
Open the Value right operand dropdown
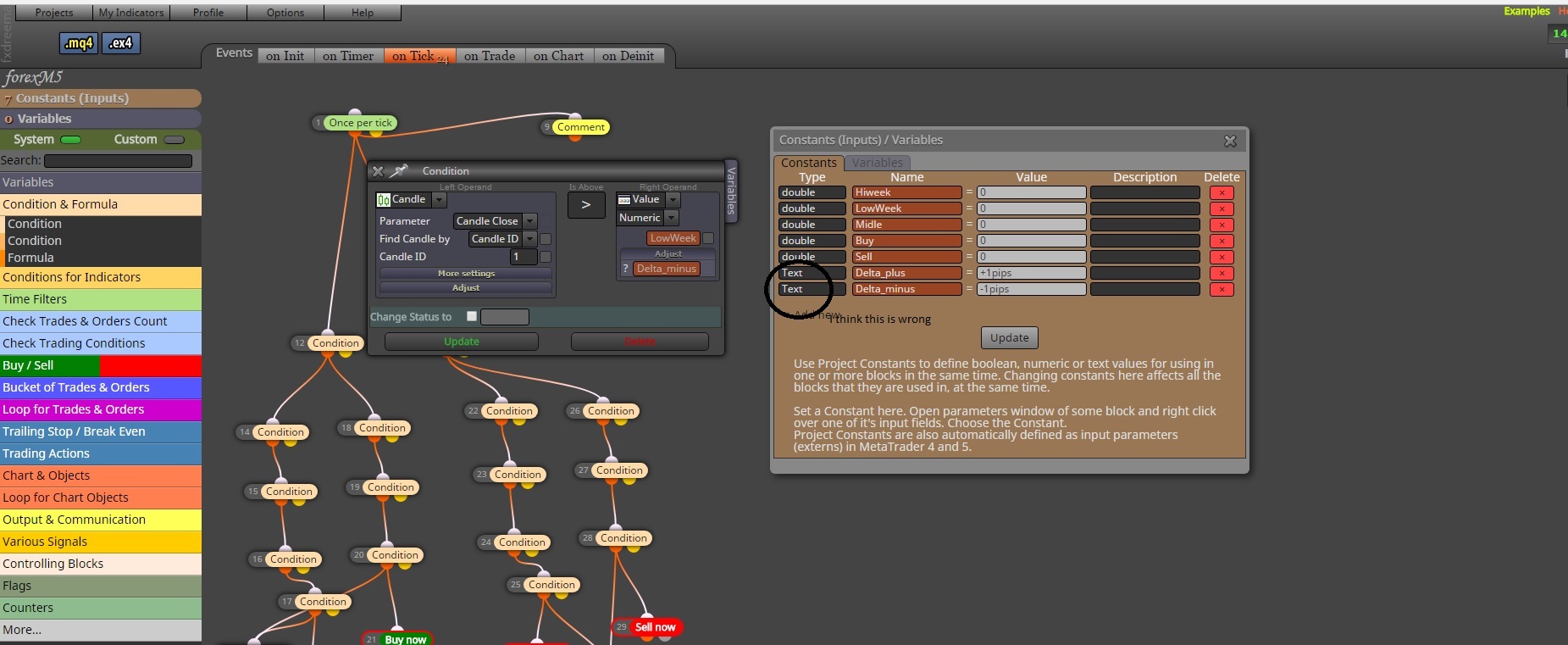(673, 200)
